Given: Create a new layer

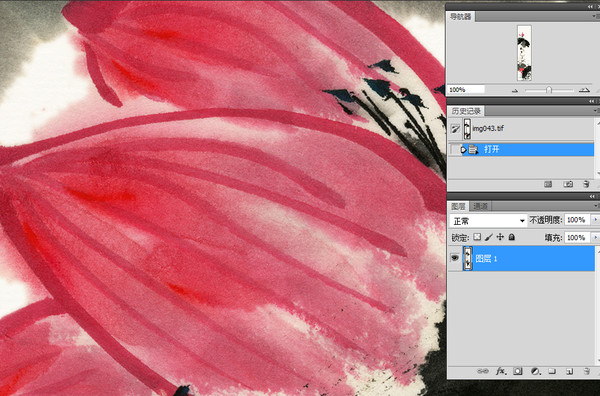Looking at the screenshot, I should pos(569,371).
